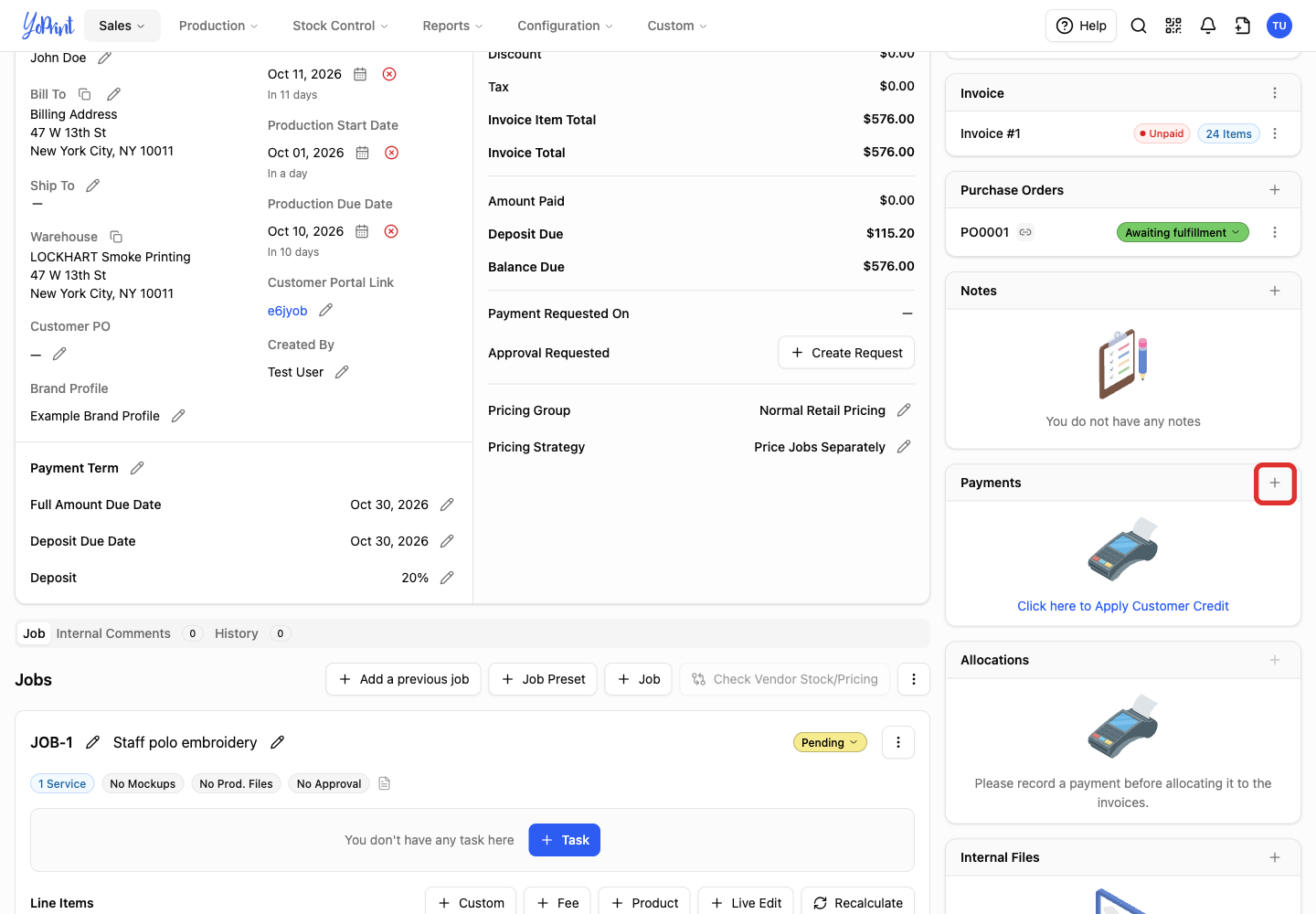
Task: Click the Help button
Action: 1081,26
